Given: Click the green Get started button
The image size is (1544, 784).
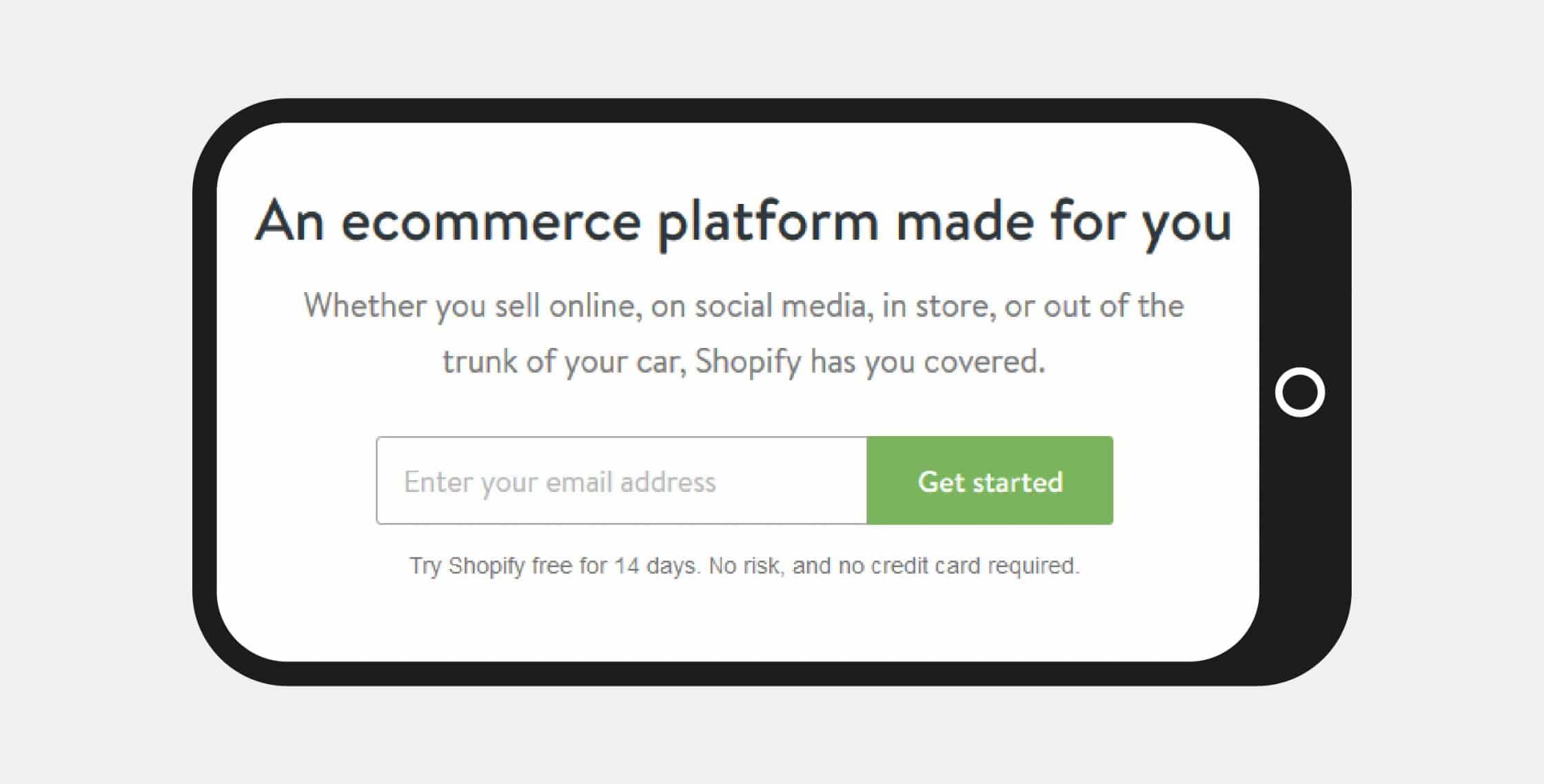Looking at the screenshot, I should click(990, 480).
